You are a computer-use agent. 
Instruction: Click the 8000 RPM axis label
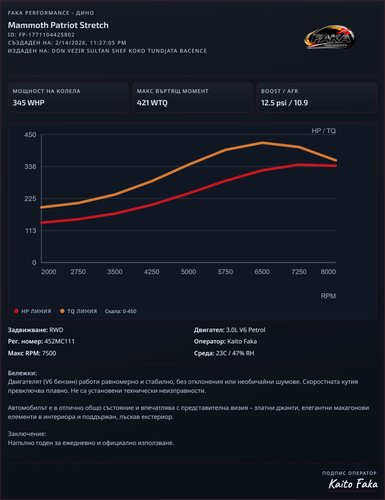pyautogui.click(x=328, y=272)
